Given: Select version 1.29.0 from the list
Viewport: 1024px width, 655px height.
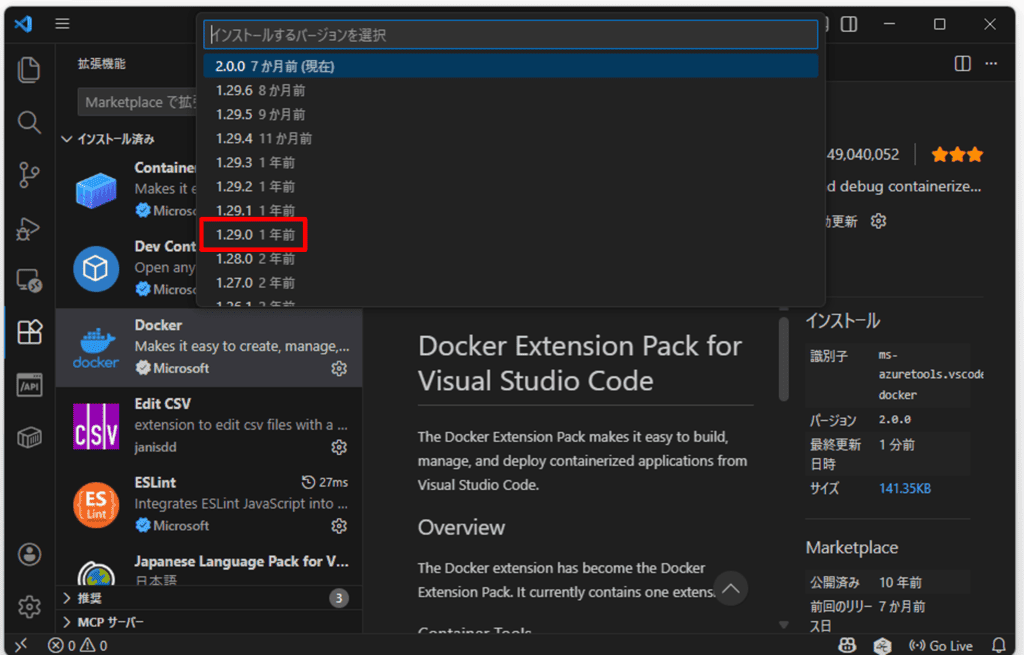Looking at the screenshot, I should click(x=253, y=234).
